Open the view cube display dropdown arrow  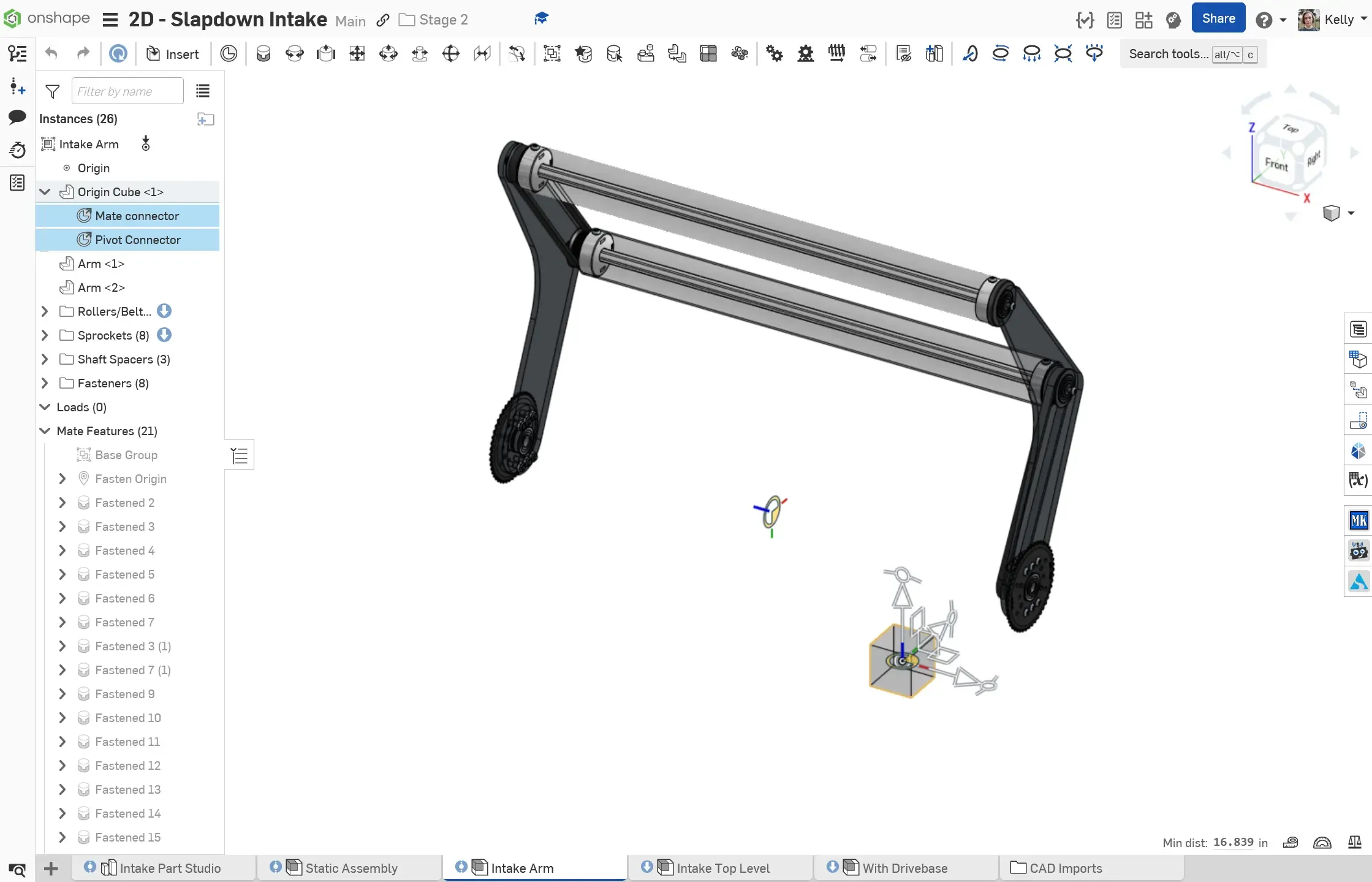(1351, 213)
